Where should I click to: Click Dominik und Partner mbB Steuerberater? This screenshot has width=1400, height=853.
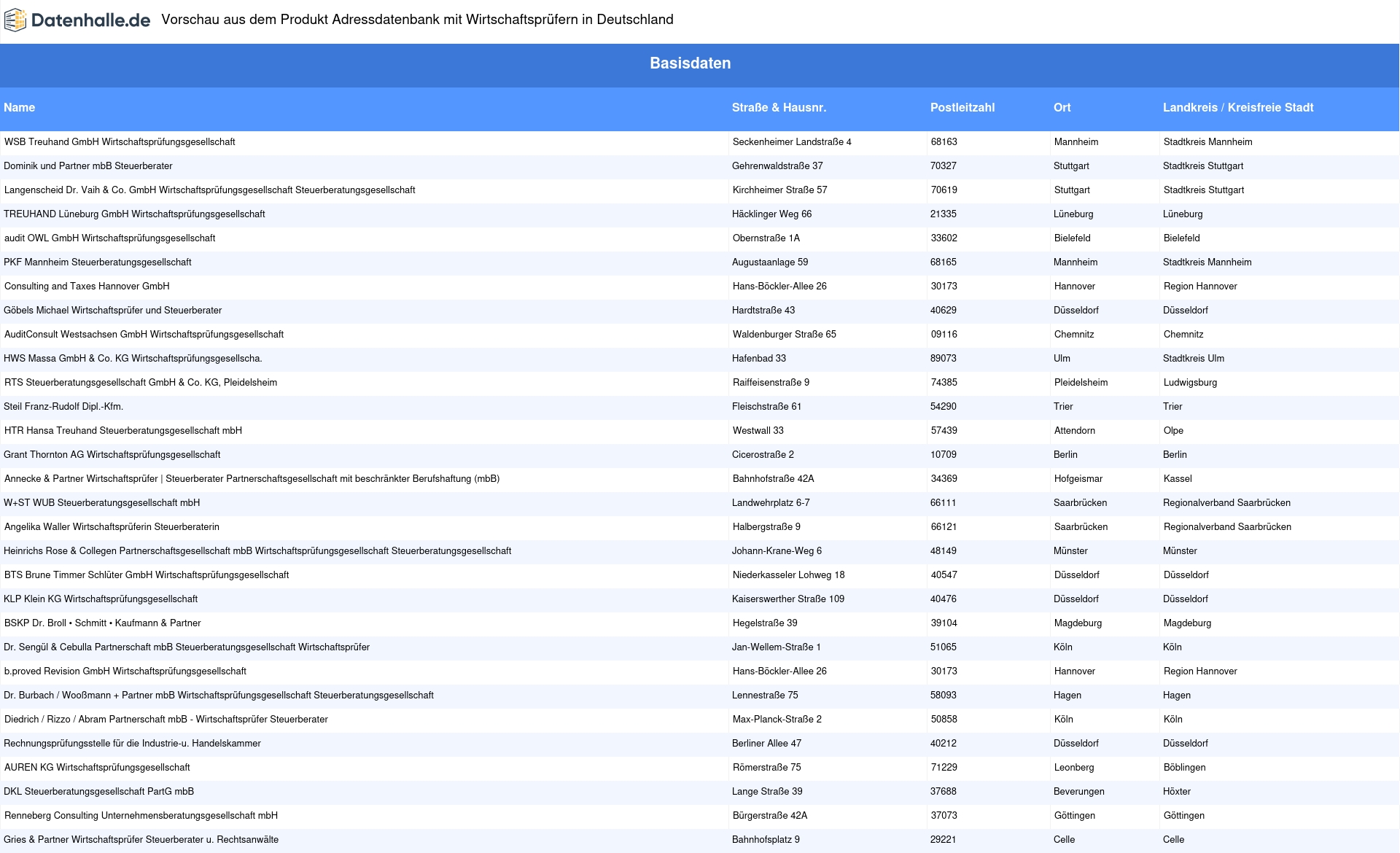click(x=88, y=166)
